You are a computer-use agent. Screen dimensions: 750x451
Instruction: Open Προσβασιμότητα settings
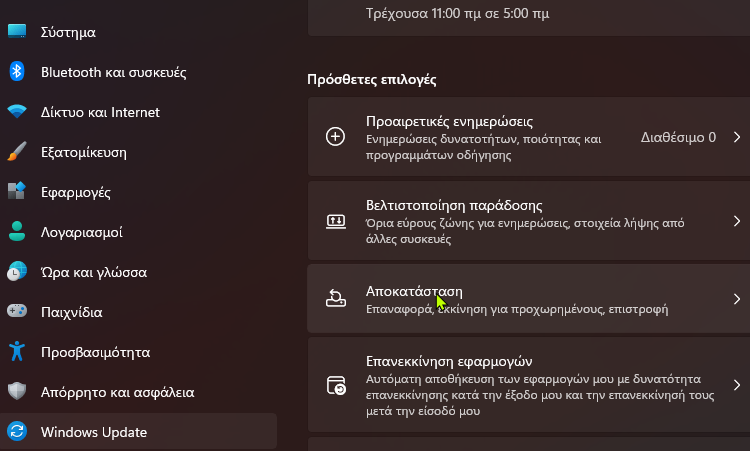coord(139,352)
